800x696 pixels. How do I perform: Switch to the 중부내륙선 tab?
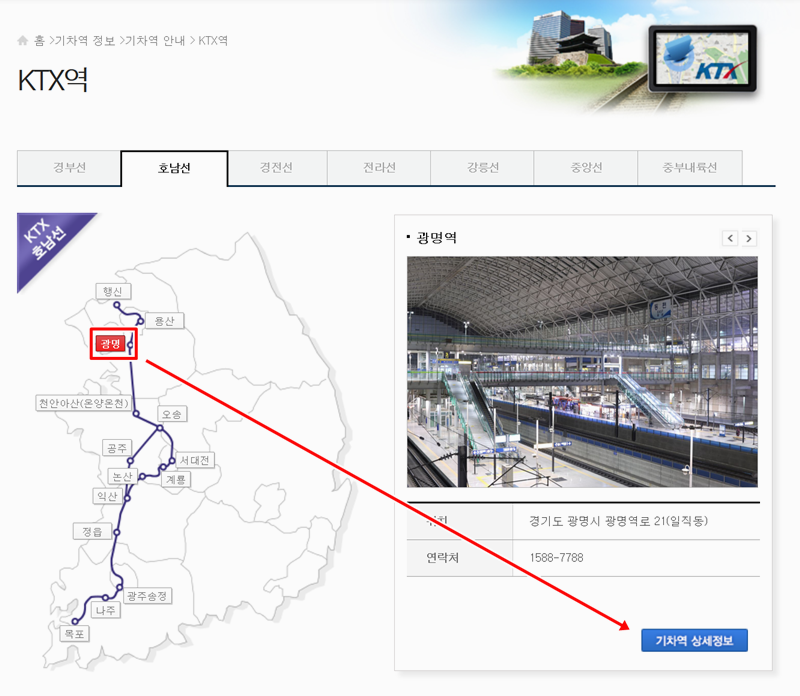pos(690,168)
